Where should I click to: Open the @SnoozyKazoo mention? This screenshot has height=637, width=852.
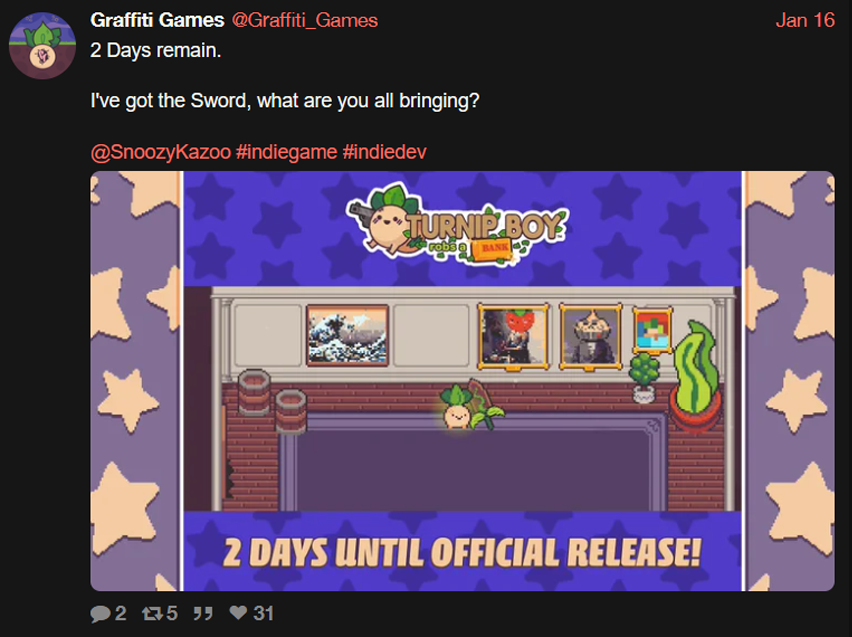pyautogui.click(x=161, y=152)
